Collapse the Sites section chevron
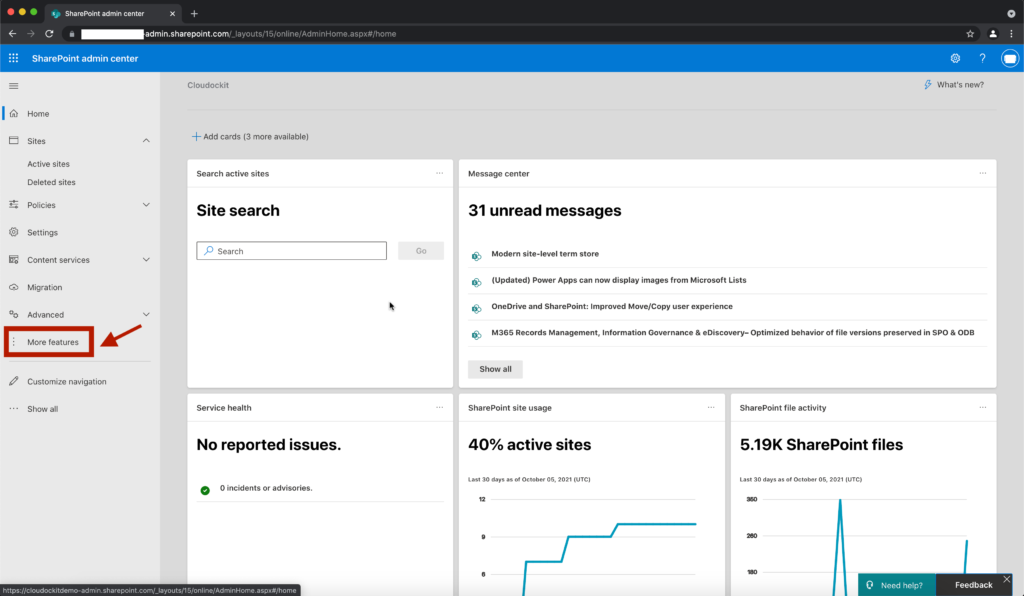The image size is (1024, 596). (x=146, y=140)
